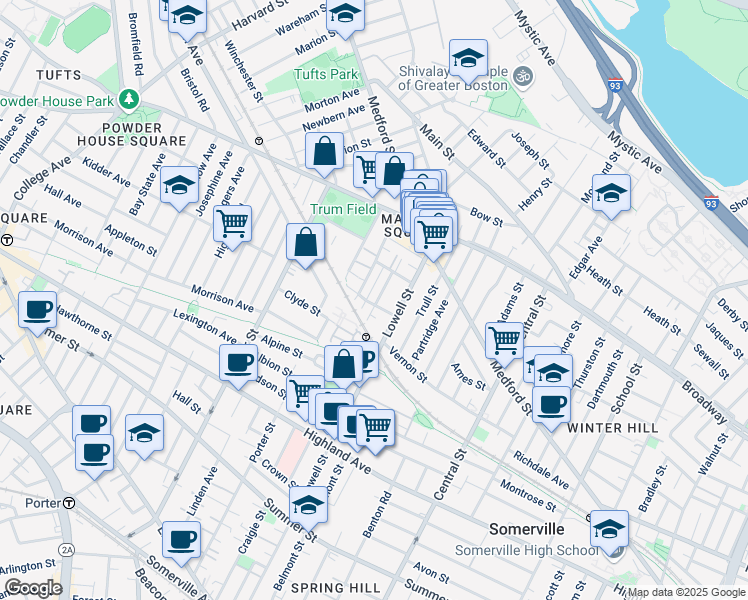Viewport: 748px width, 600px height.
Task: Open the shopping bag marker beside Medford St cart
Action: [x=394, y=173]
